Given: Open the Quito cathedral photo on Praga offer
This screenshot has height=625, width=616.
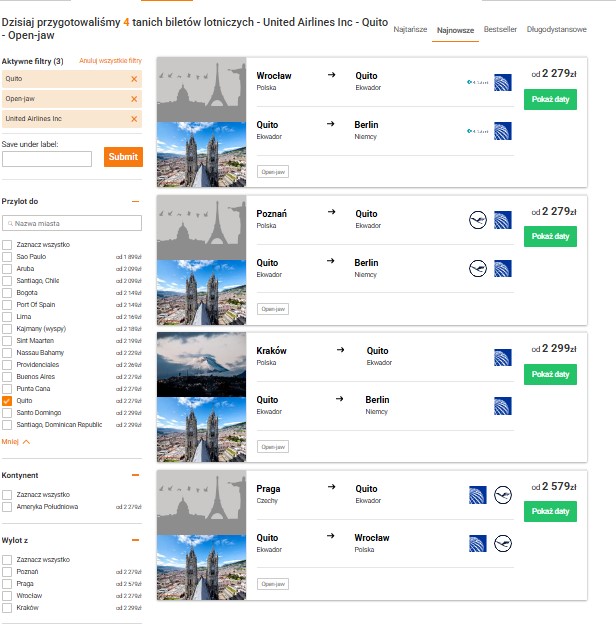Looking at the screenshot, I should click(x=201, y=567).
